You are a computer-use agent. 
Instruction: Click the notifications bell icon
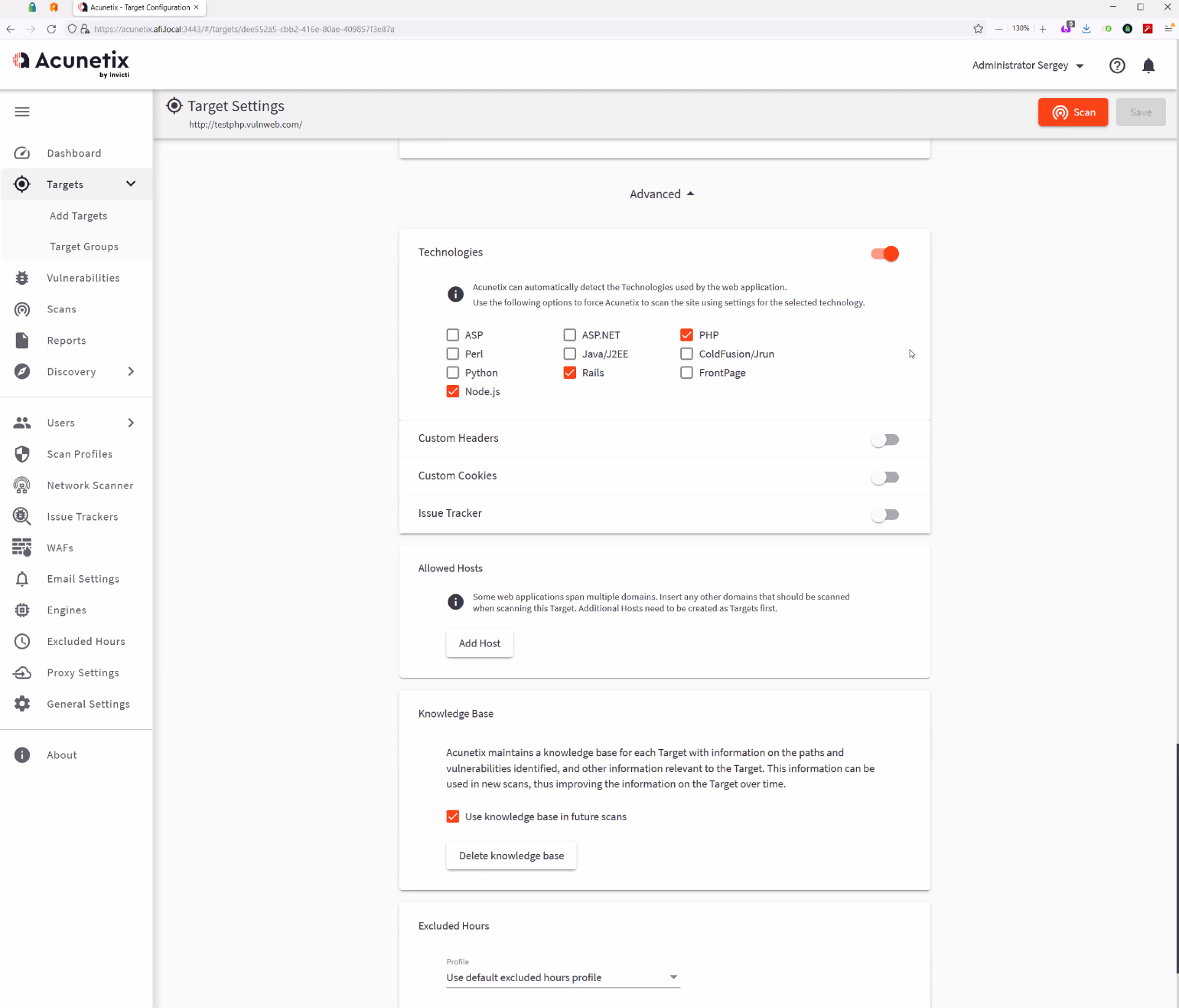click(x=1148, y=66)
